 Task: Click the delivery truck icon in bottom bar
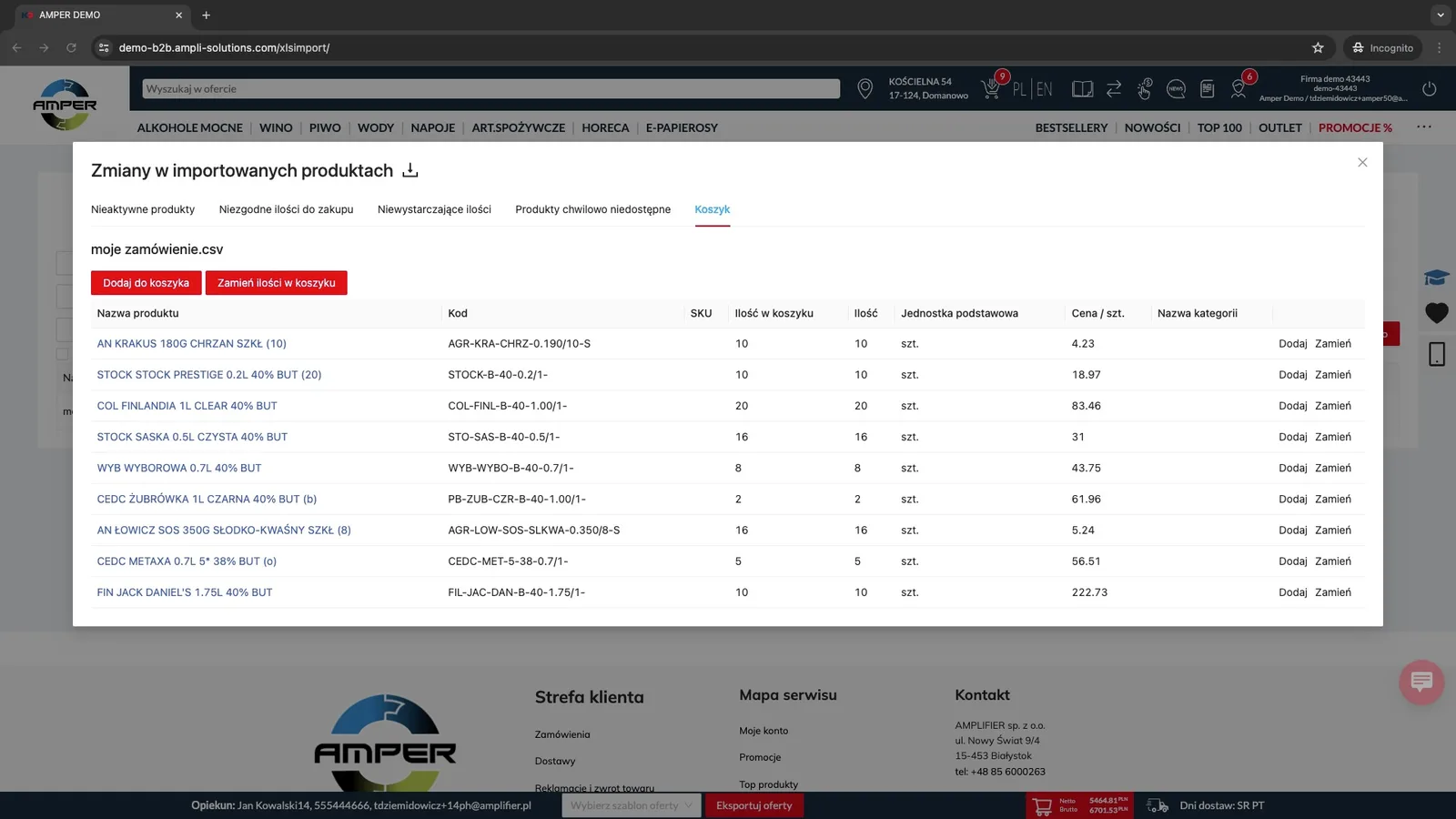[1157, 805]
